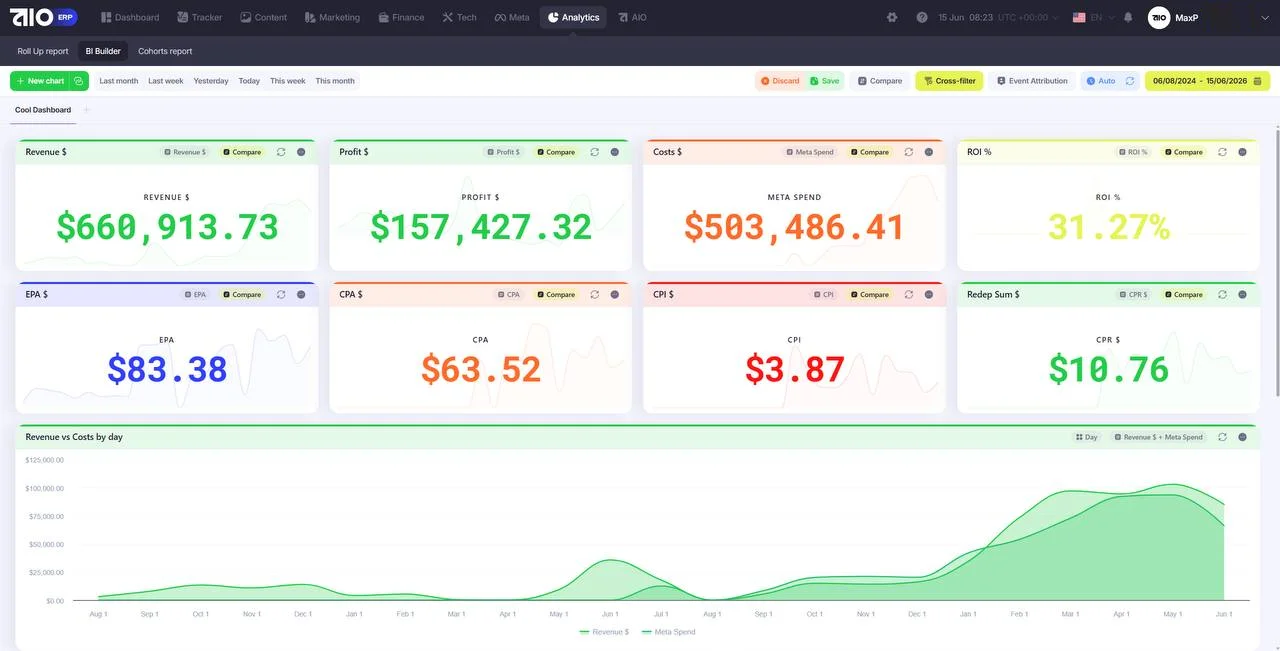Image resolution: width=1280 pixels, height=651 pixels.
Task: Refresh the Costs $ card
Action: pos(909,152)
